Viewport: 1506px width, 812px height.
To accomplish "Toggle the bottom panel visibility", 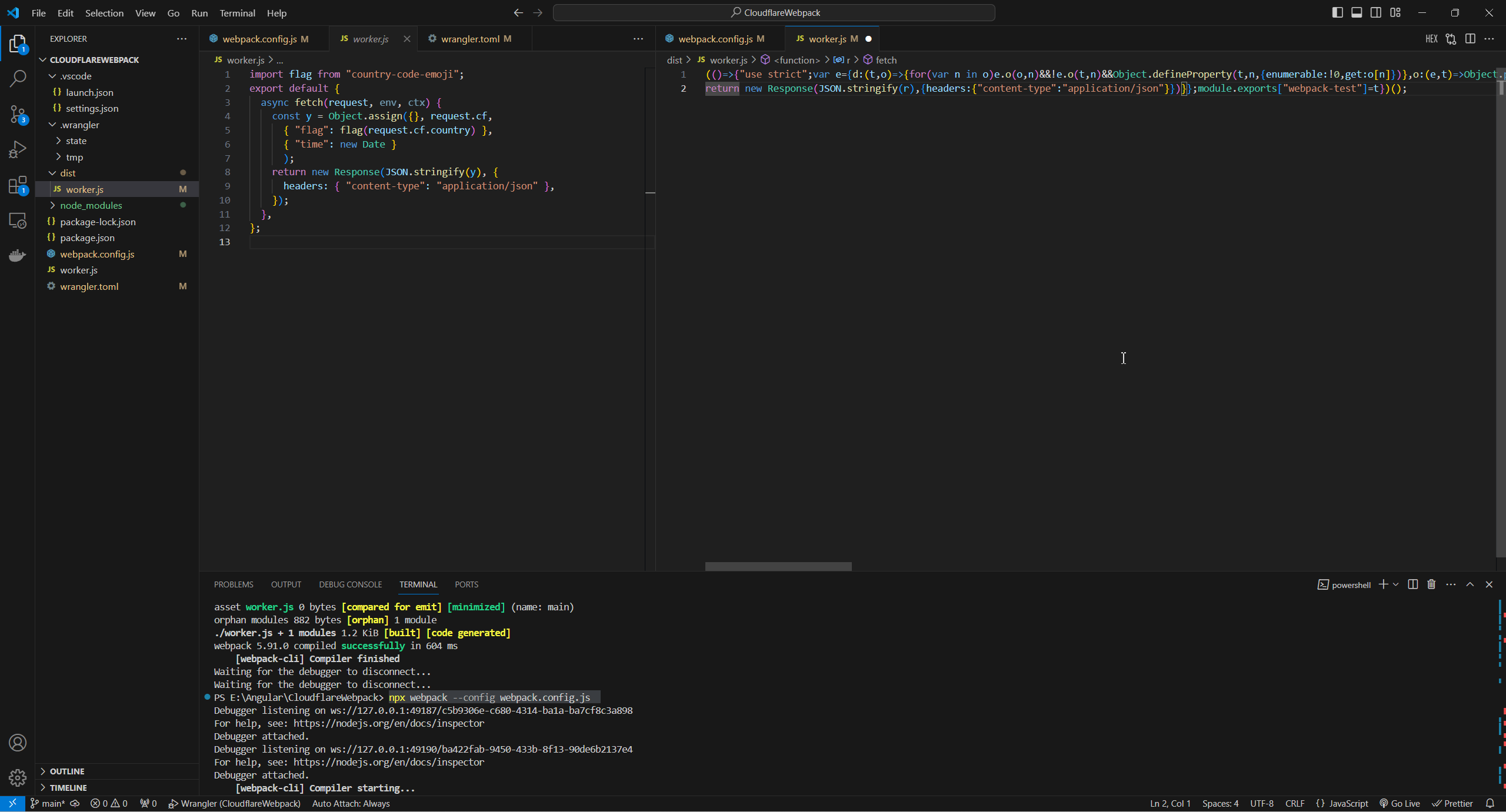I will (x=1357, y=12).
